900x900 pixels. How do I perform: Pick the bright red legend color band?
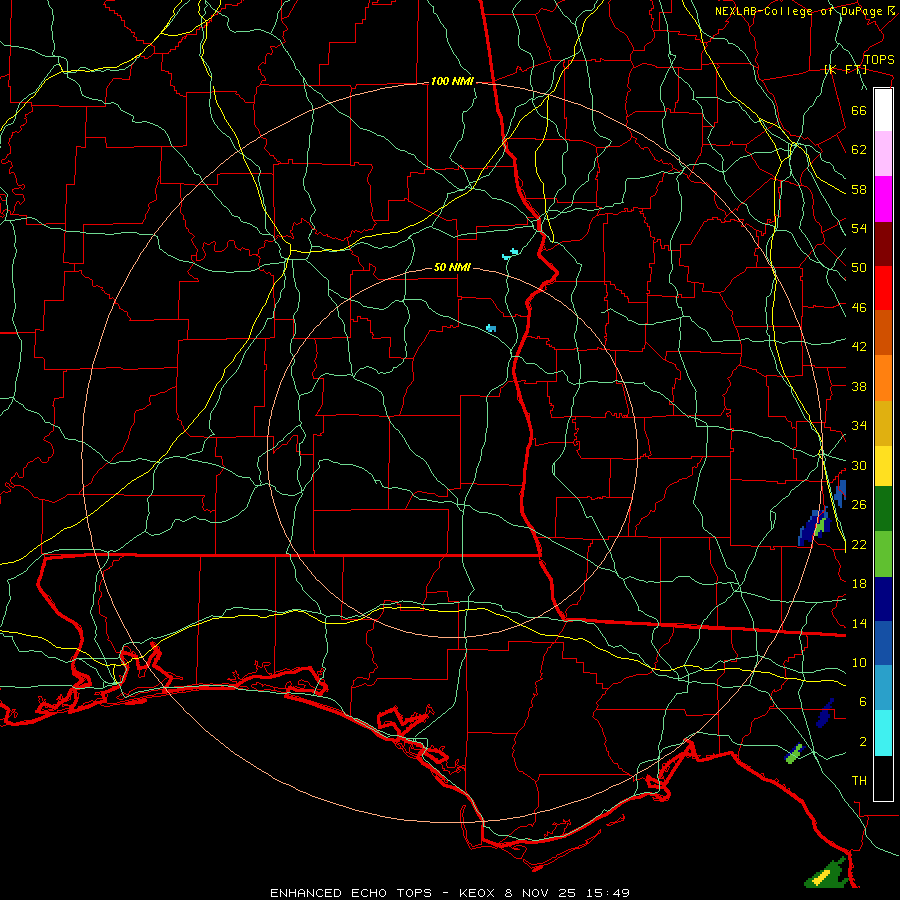pos(883,288)
